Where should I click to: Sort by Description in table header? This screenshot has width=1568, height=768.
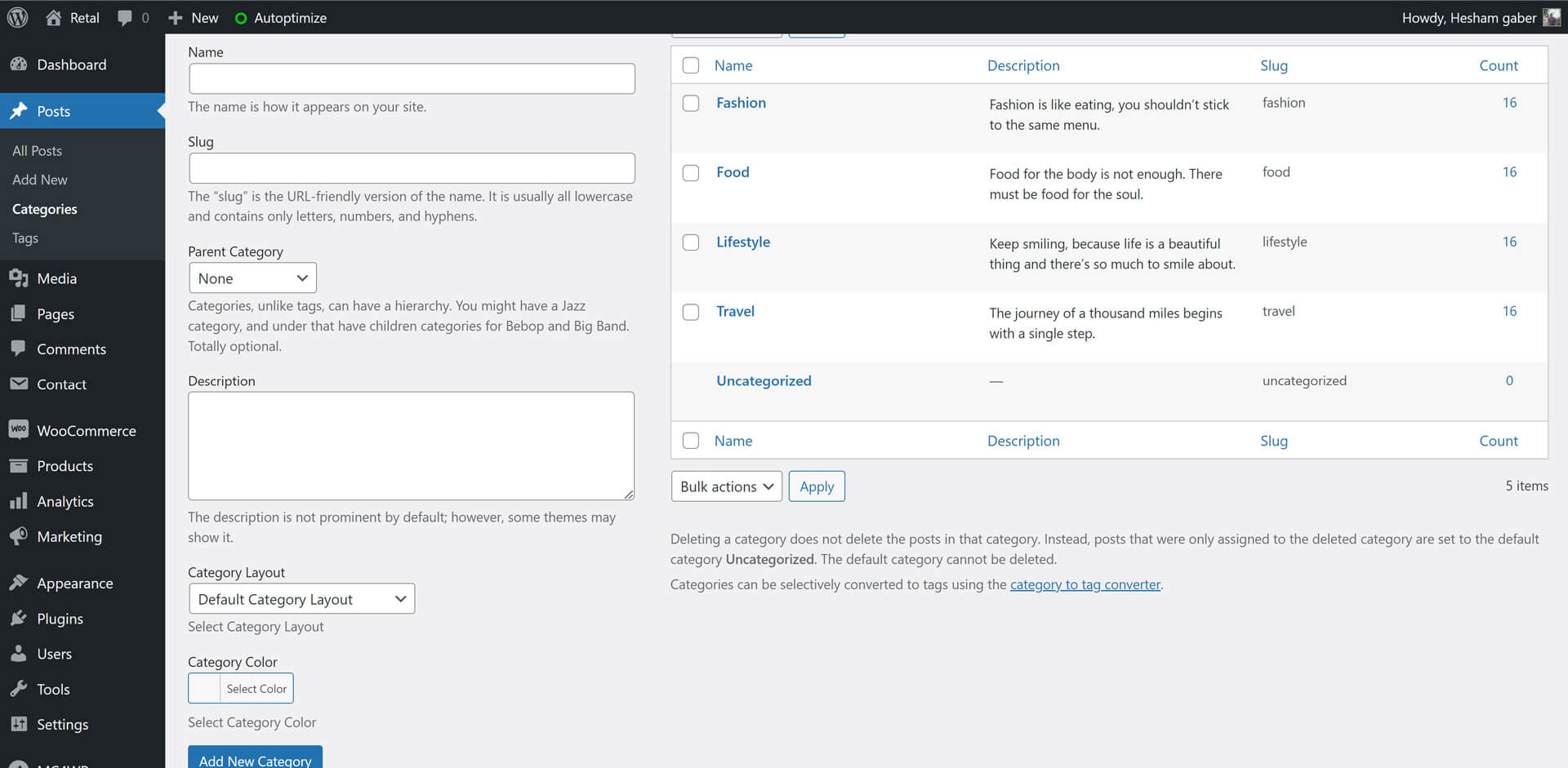pos(1023,65)
